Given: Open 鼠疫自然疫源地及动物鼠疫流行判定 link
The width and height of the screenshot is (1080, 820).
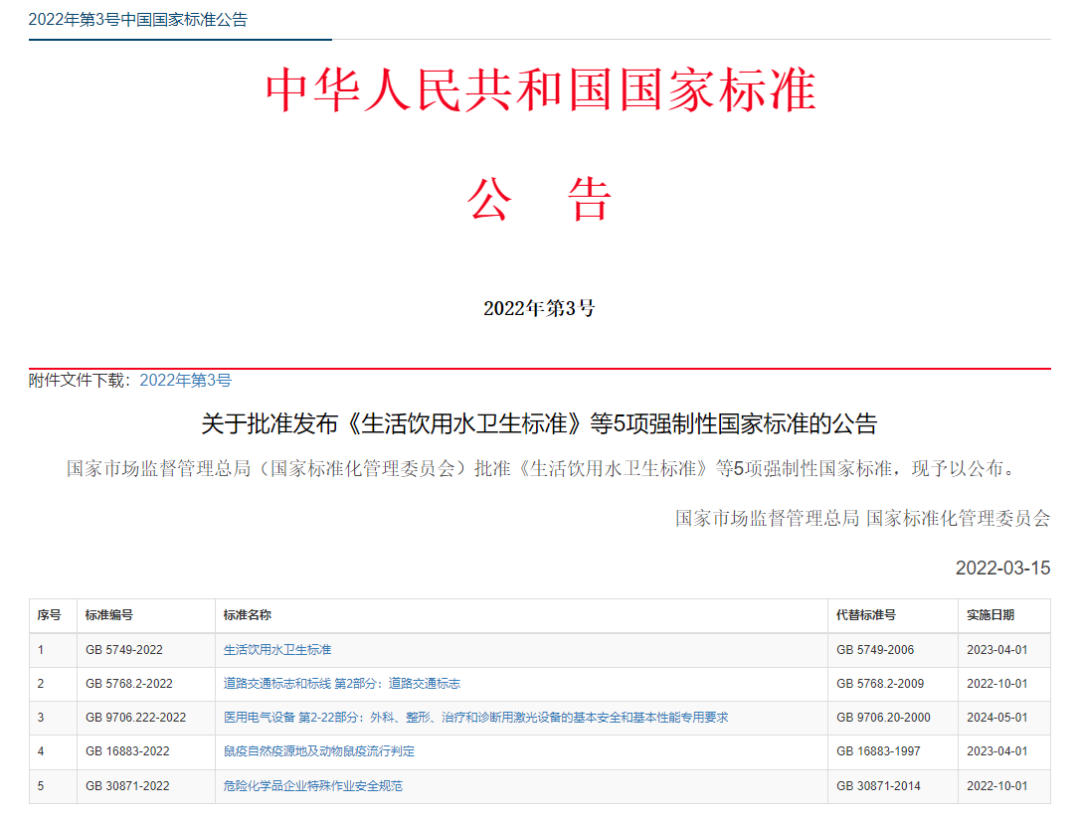Looking at the screenshot, I should pyautogui.click(x=319, y=750).
